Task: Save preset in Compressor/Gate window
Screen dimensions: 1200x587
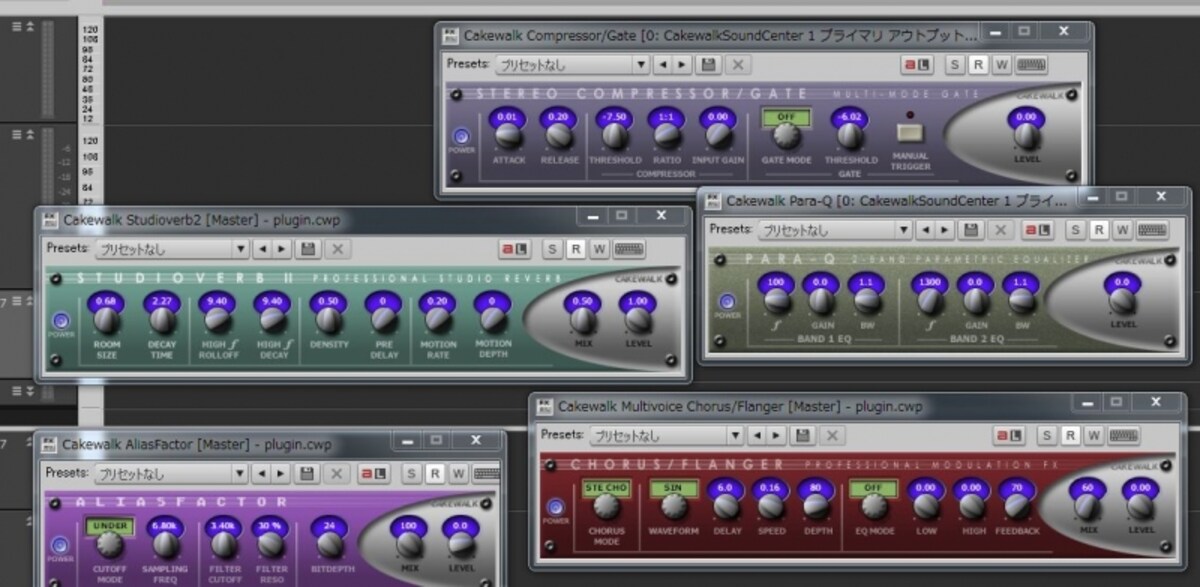Action: tap(709, 65)
